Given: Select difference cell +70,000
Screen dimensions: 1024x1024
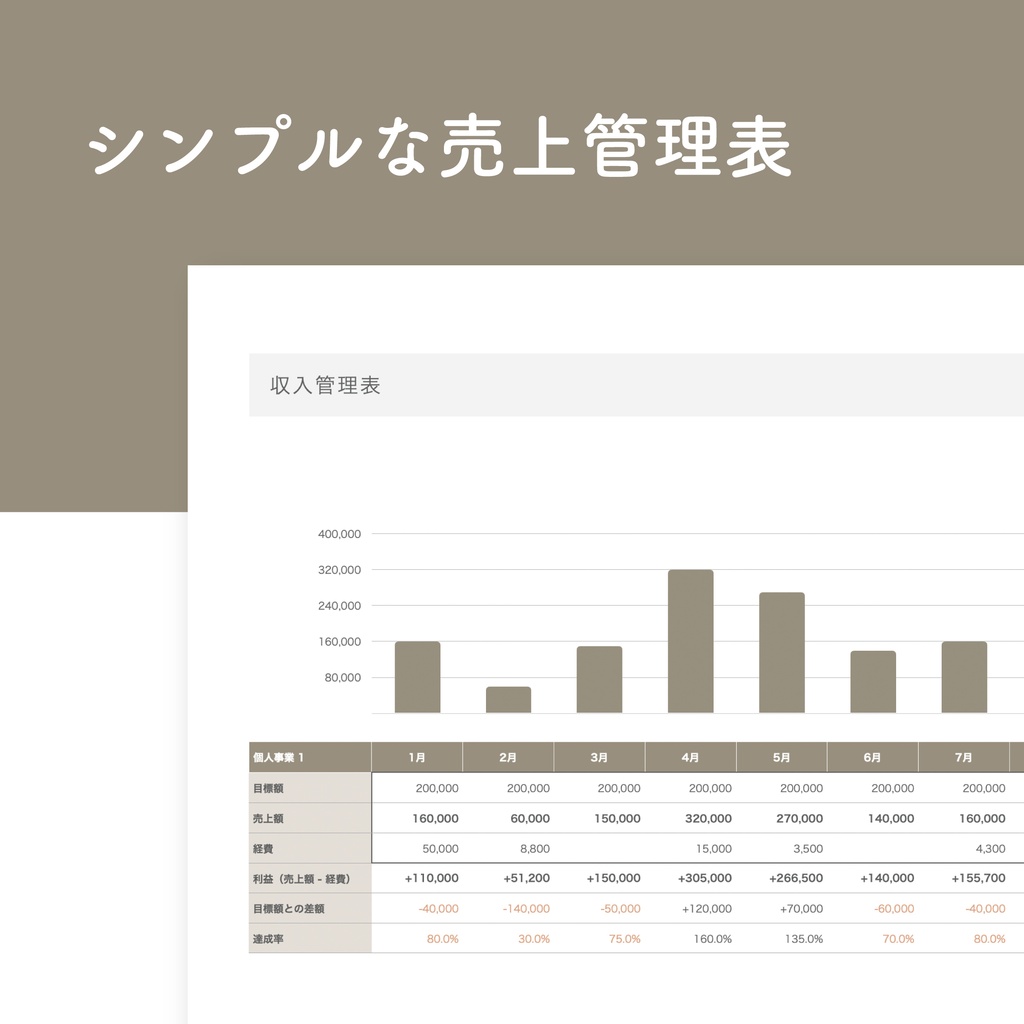Looking at the screenshot, I should pyautogui.click(x=782, y=908).
